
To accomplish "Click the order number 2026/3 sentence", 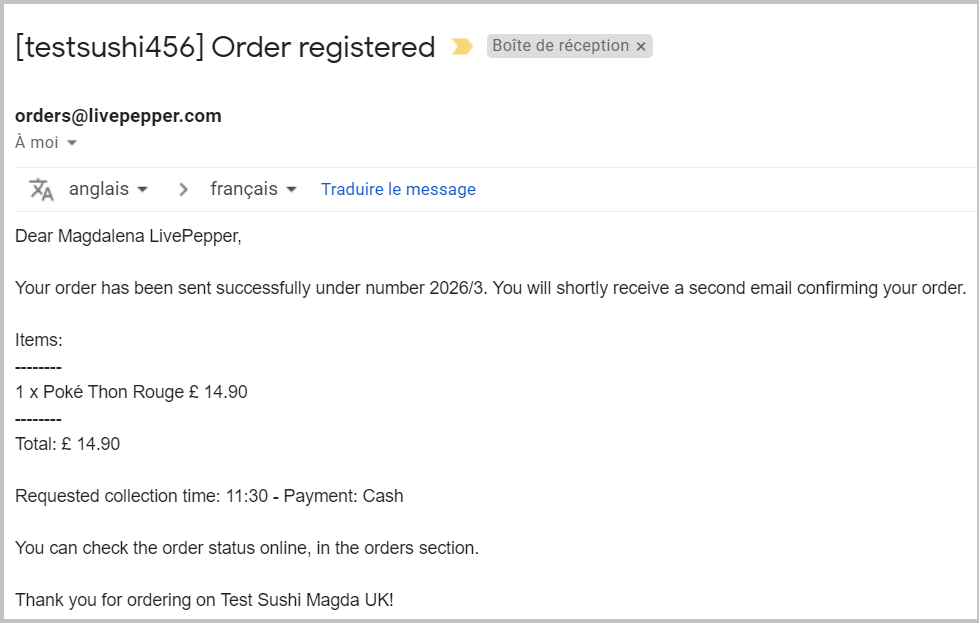I will click(x=490, y=288).
